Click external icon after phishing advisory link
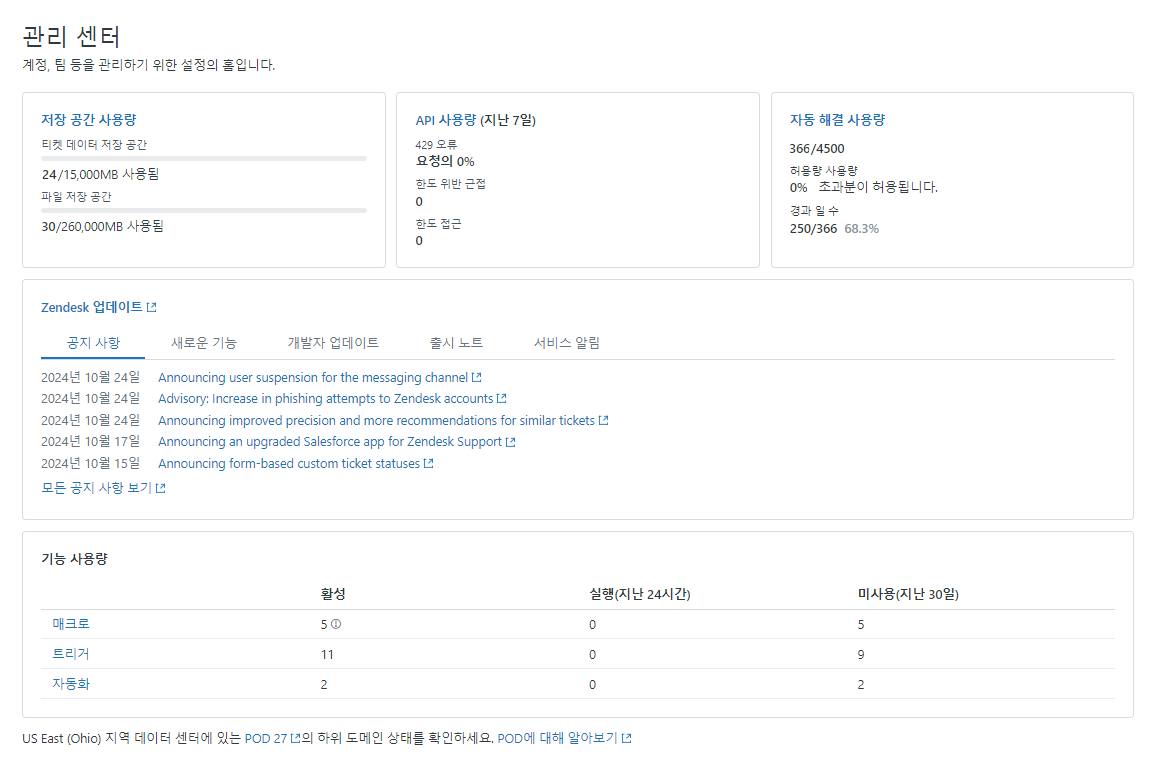The width and height of the screenshot is (1156, 767). click(502, 399)
